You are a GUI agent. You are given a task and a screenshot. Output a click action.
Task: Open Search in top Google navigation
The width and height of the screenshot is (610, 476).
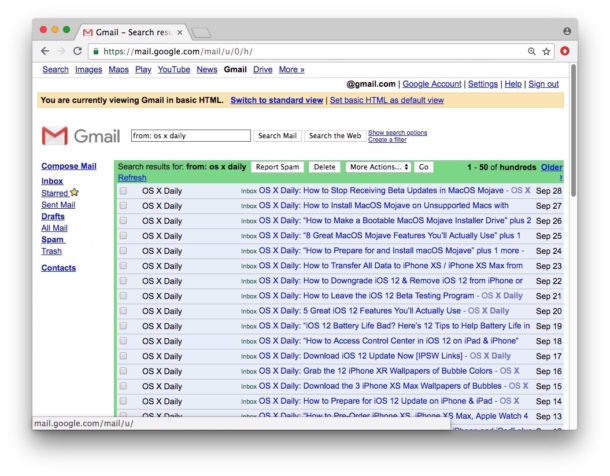55,70
